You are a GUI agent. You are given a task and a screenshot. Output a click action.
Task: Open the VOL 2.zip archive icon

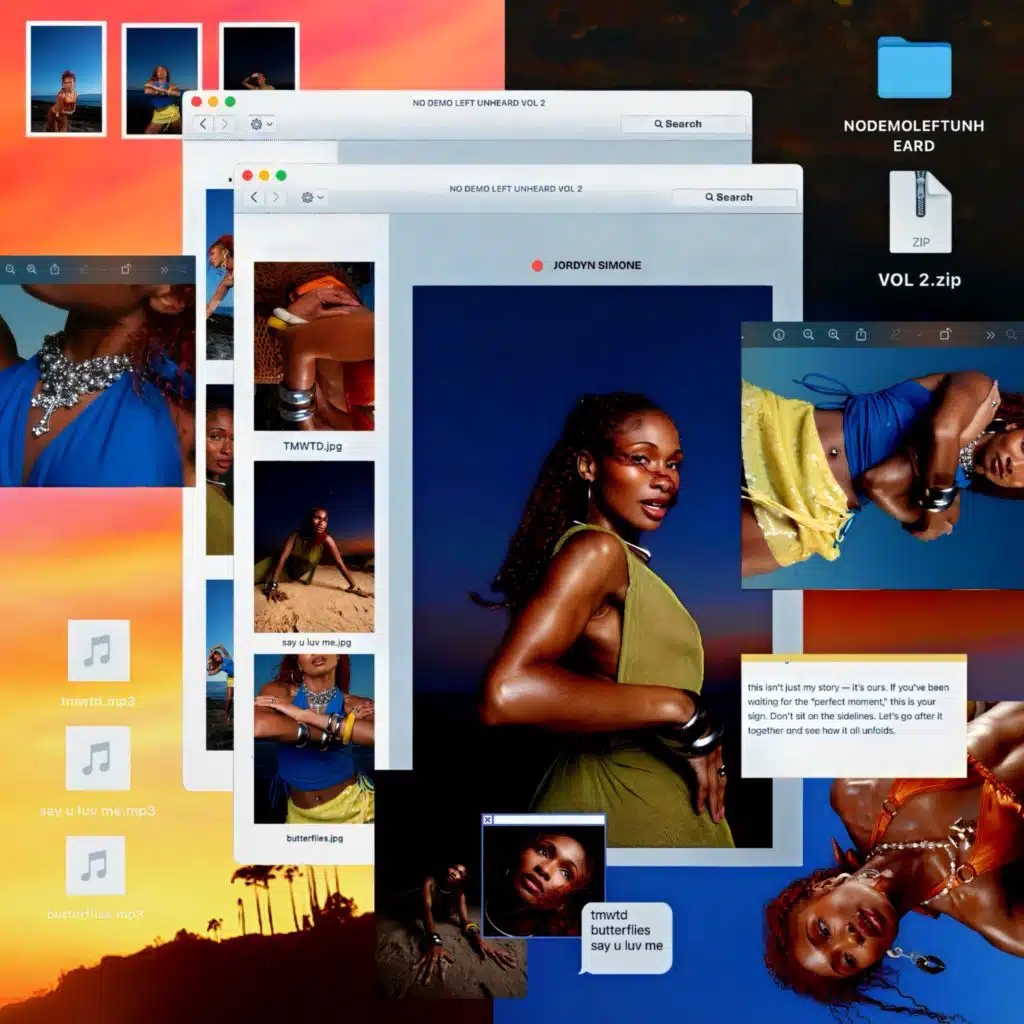point(919,213)
